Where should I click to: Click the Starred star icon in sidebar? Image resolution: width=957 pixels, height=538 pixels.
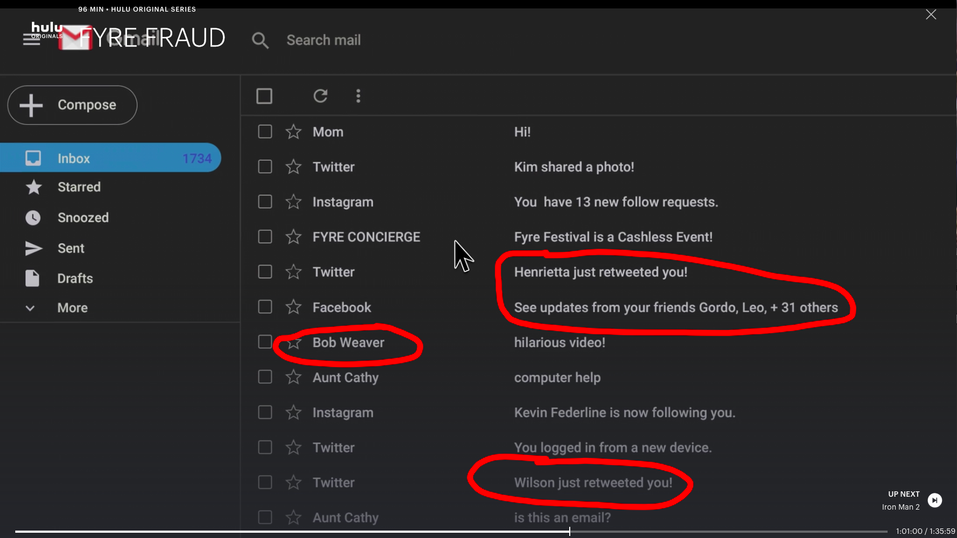(34, 187)
